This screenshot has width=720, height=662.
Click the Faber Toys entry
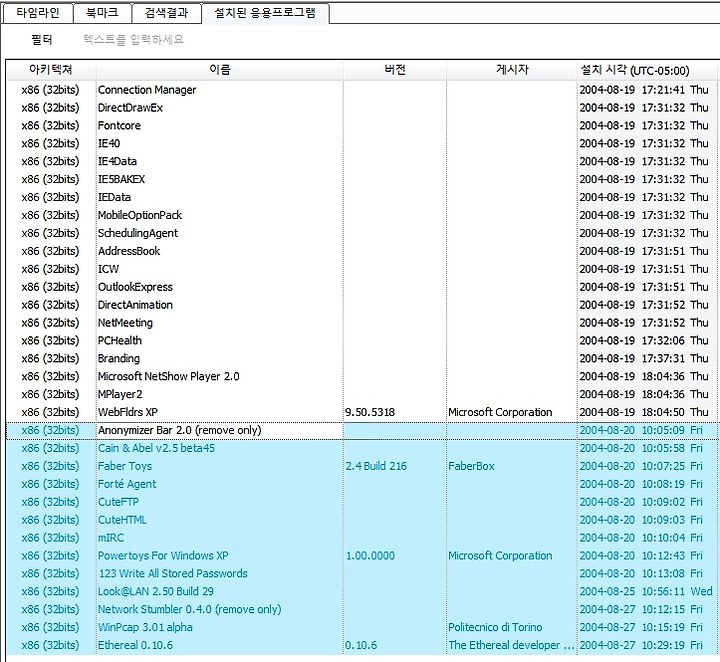(x=125, y=466)
